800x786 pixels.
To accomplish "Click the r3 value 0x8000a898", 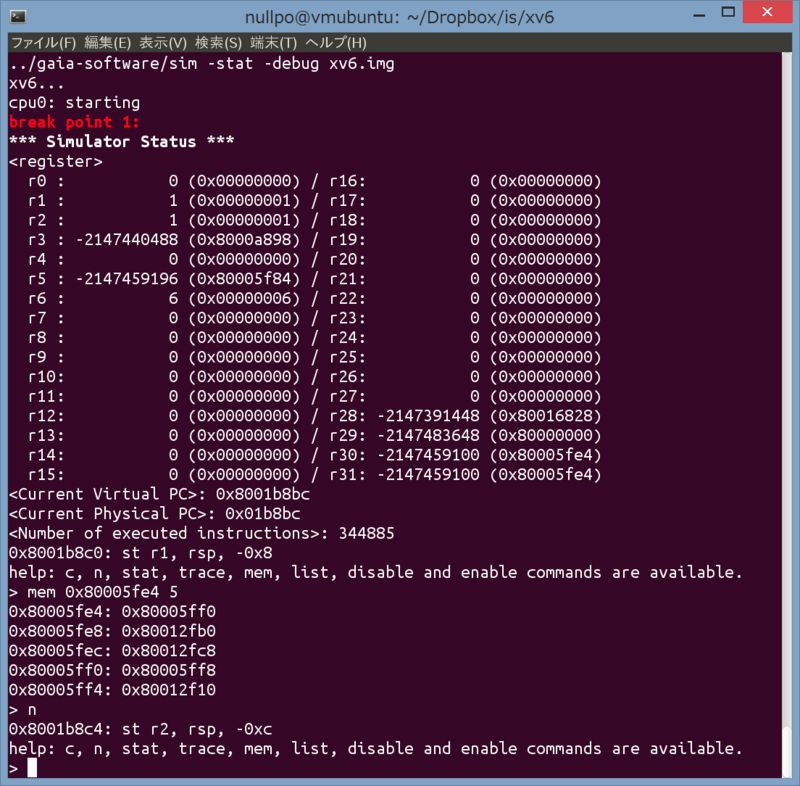I will point(244,240).
